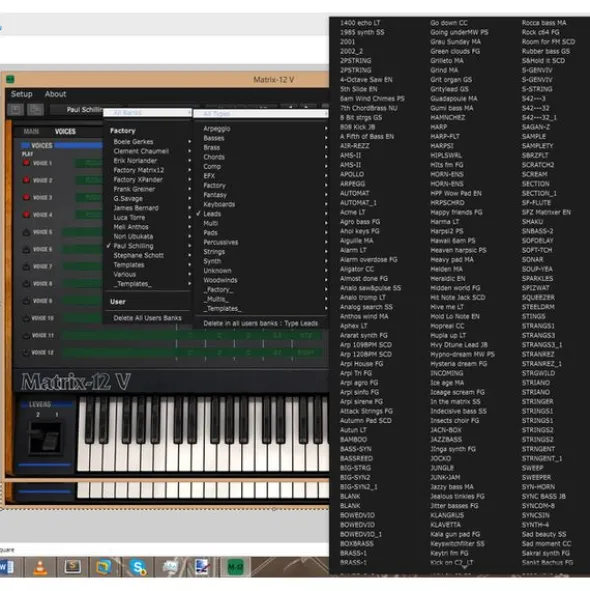Click the Voice 11 green parameter bar
This screenshot has width=590, height=591.
193,335
